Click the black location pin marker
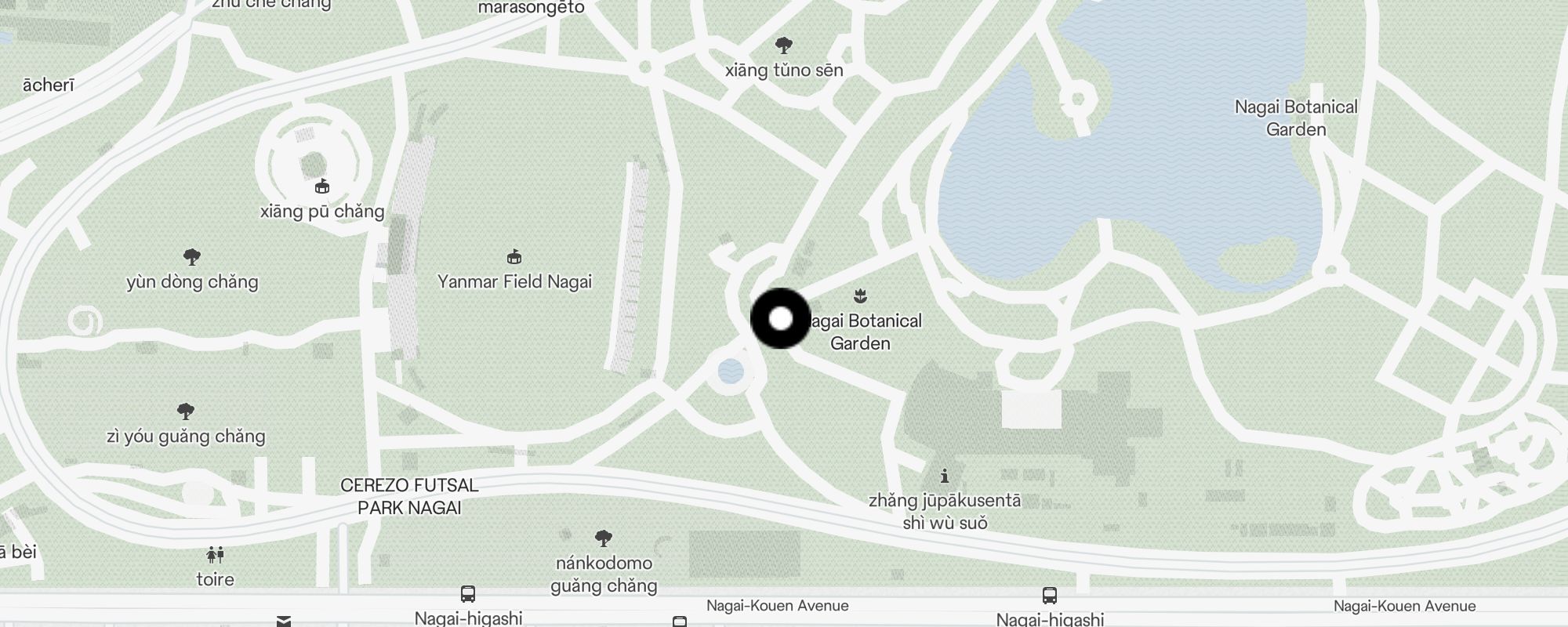This screenshot has width=1568, height=627. (x=781, y=318)
